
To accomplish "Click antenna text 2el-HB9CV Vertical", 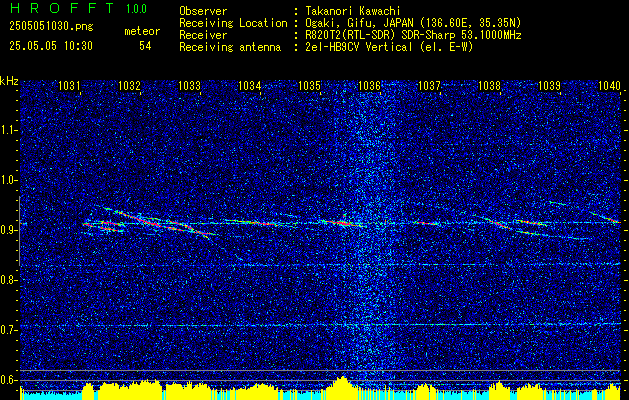I will (359, 47).
